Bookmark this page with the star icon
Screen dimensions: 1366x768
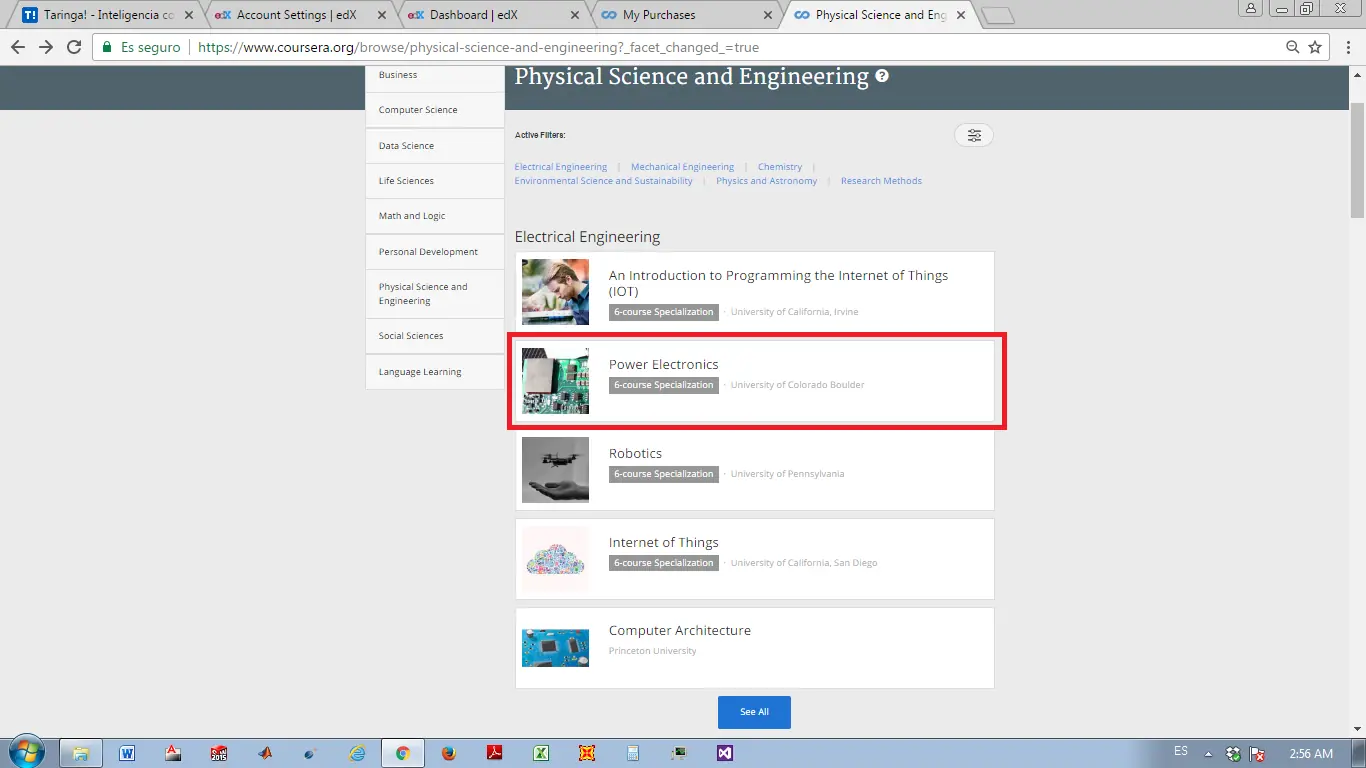coord(1315,47)
